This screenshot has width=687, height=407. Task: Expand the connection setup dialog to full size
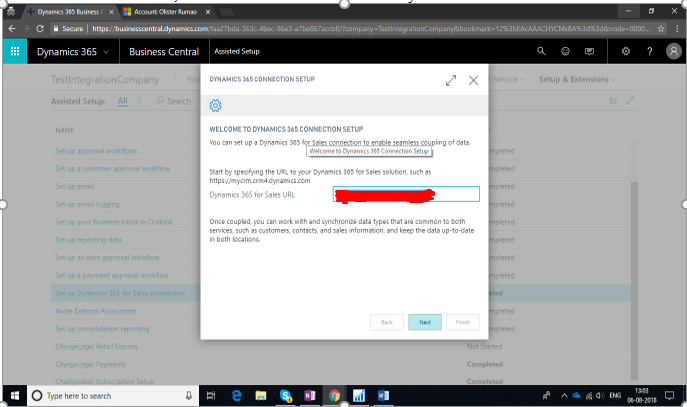click(x=452, y=80)
